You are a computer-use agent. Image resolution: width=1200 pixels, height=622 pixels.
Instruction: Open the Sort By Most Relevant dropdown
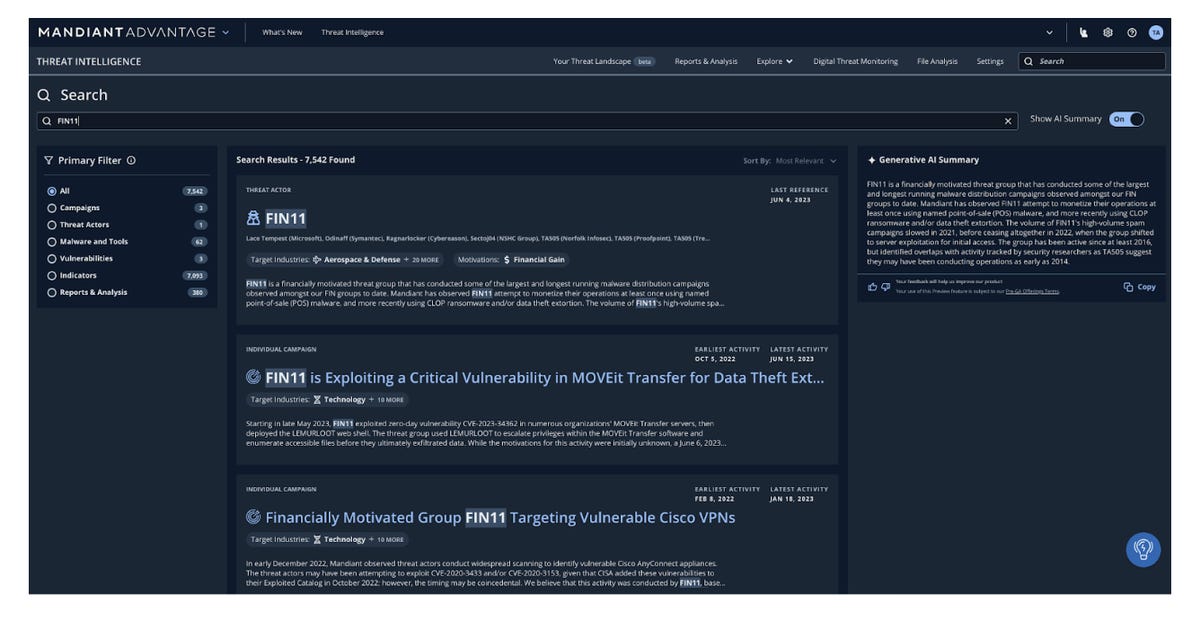click(804, 160)
